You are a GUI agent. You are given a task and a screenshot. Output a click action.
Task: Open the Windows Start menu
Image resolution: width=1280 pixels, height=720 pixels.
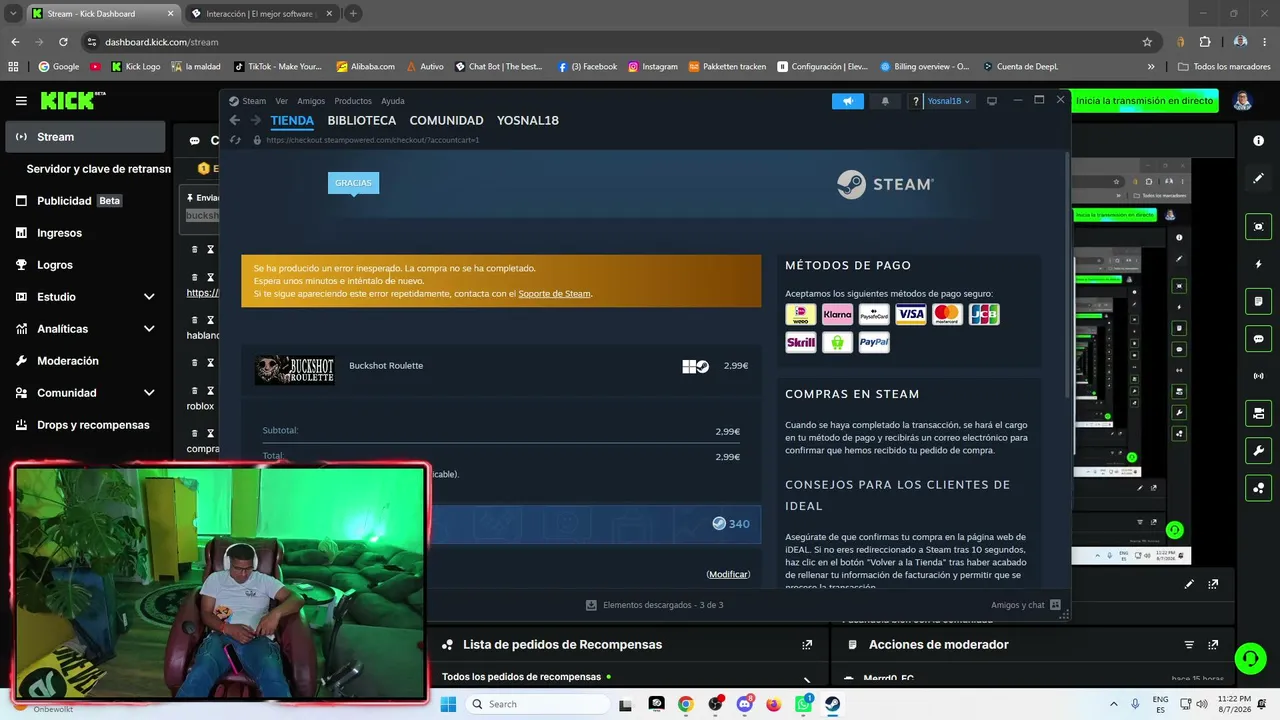[448, 704]
